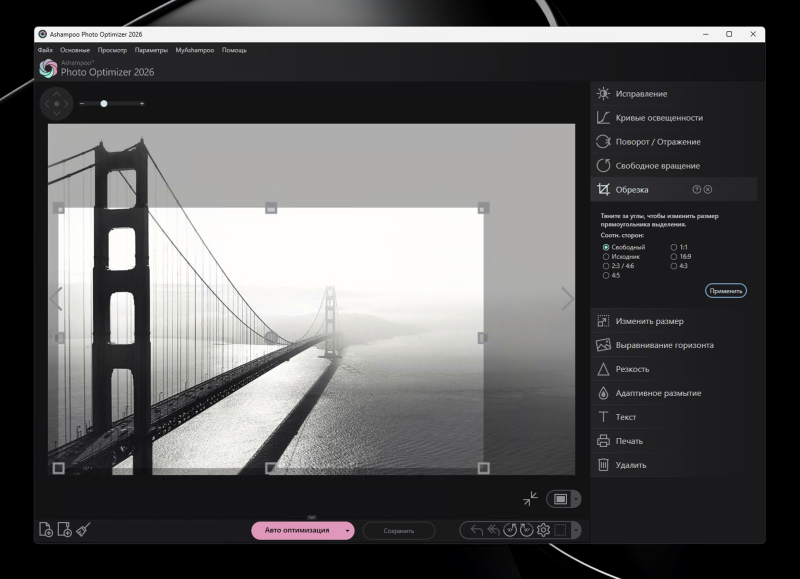Go to next image arrow
This screenshot has height=579, width=800.
567,299
